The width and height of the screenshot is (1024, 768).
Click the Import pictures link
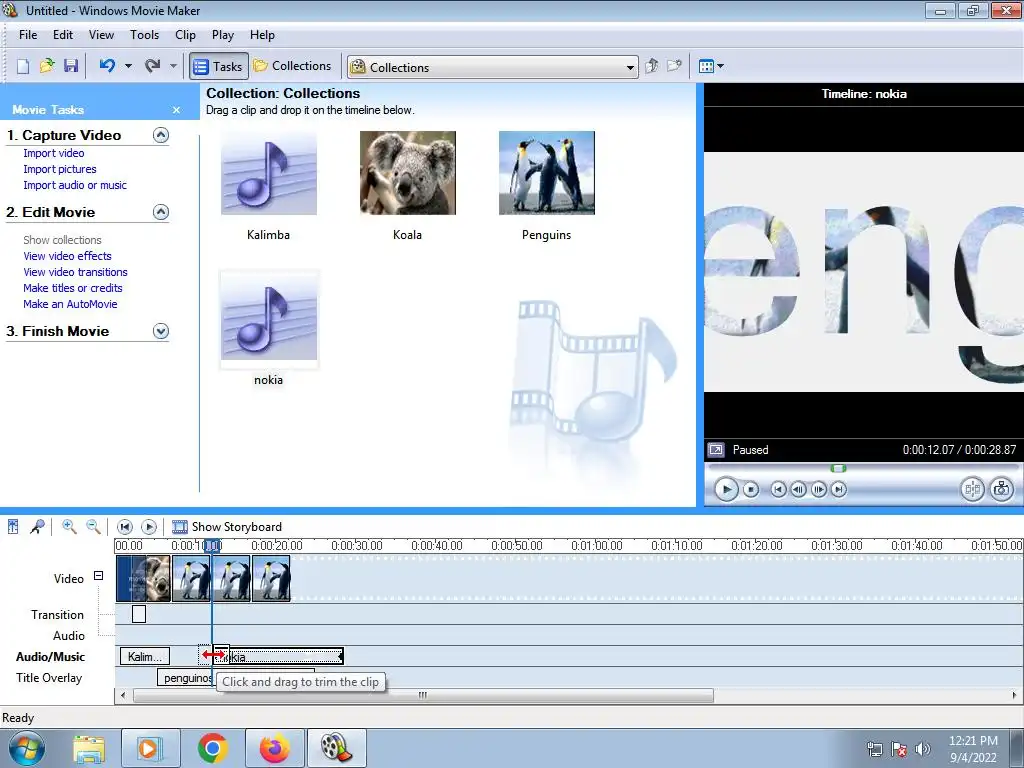(x=59, y=169)
